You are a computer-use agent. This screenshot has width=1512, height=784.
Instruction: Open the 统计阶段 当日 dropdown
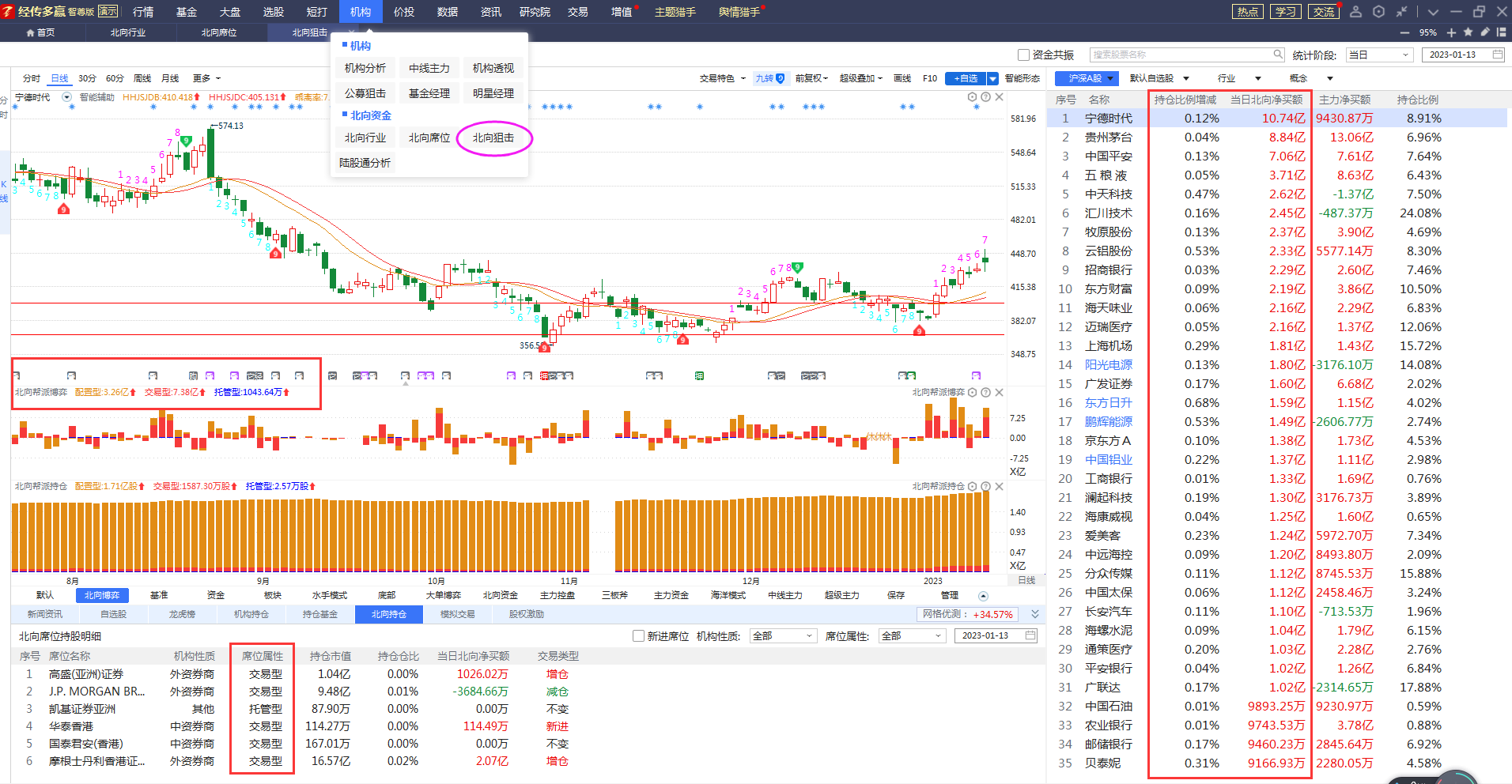pyautogui.click(x=1379, y=55)
